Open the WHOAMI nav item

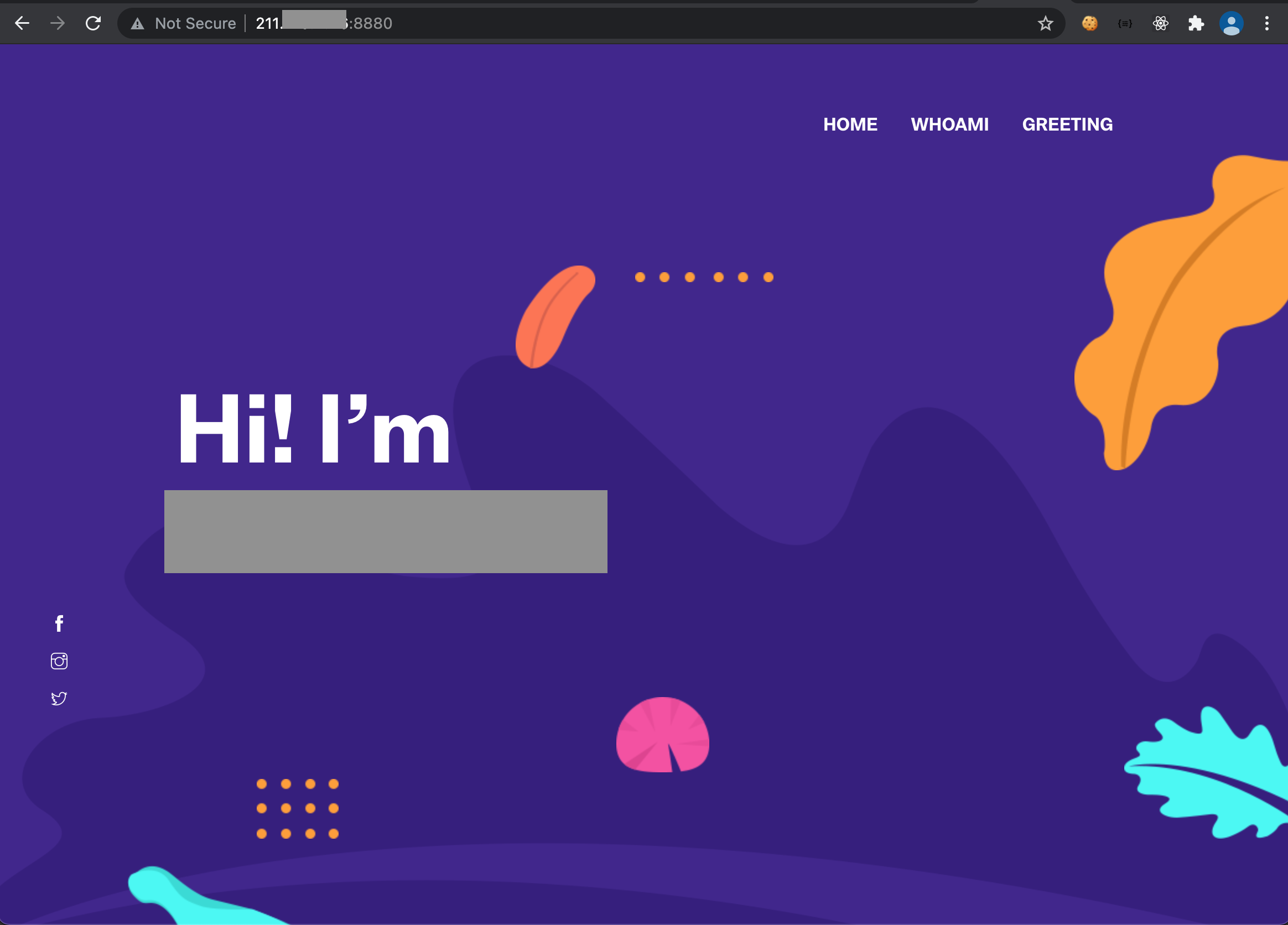[949, 124]
